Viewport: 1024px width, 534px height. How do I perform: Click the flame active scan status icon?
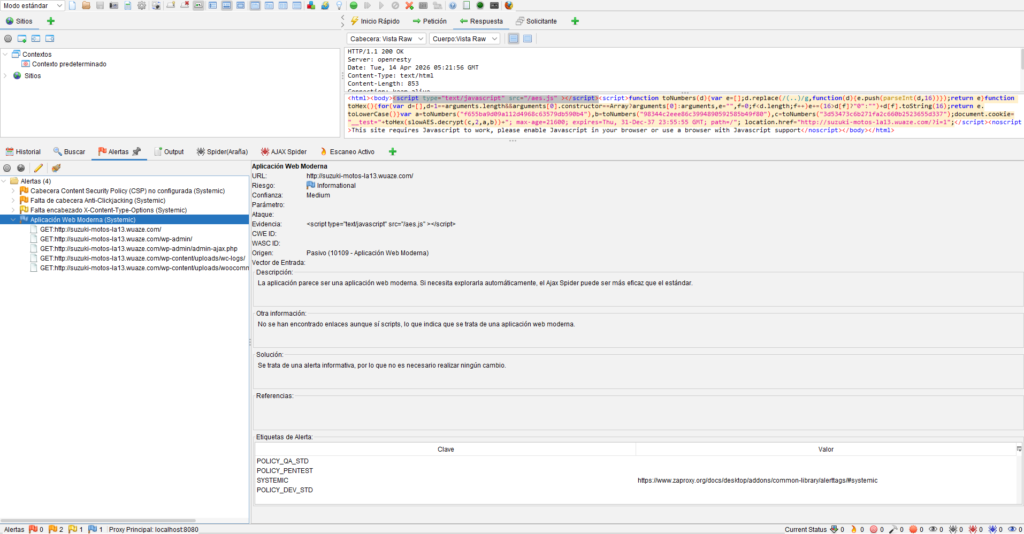854,529
